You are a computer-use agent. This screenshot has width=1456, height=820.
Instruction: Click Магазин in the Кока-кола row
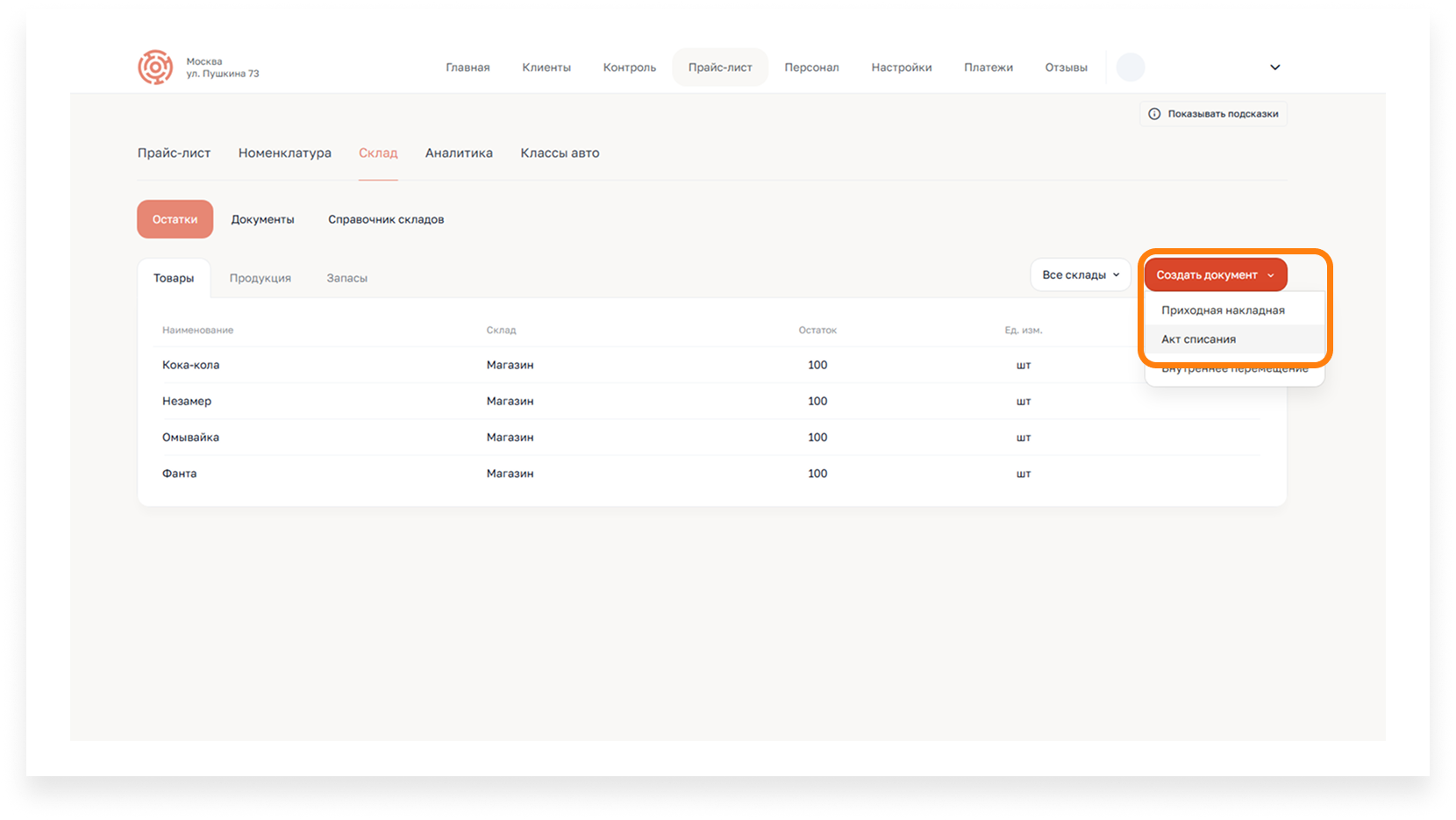(510, 365)
